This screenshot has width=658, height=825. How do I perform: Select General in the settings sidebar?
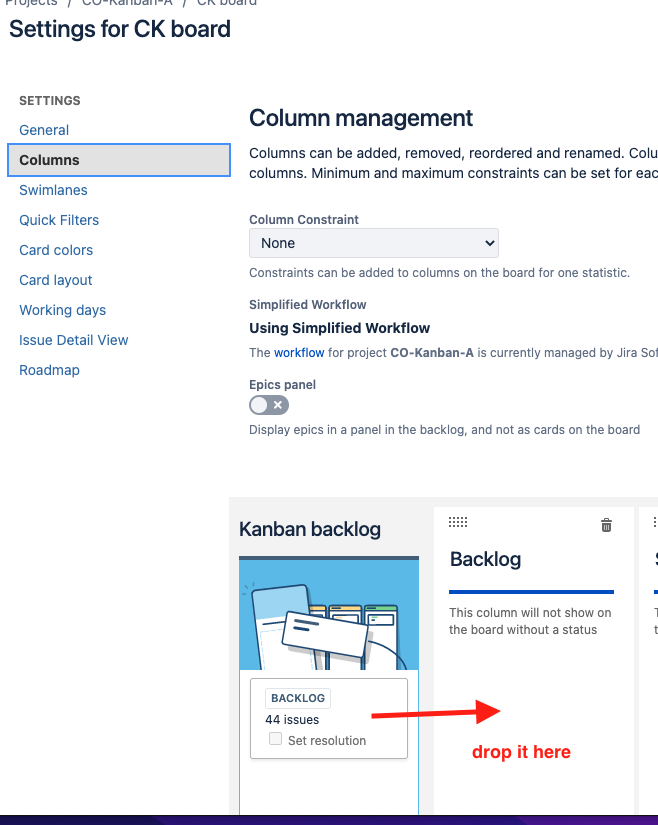click(x=44, y=129)
